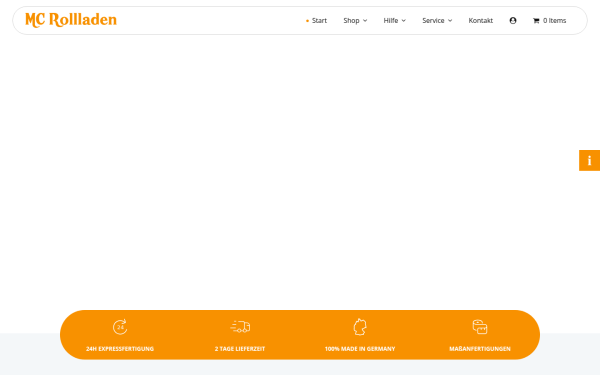Click the delivery truck icon
Viewport: 600px width, 375px height.
pyautogui.click(x=240, y=327)
